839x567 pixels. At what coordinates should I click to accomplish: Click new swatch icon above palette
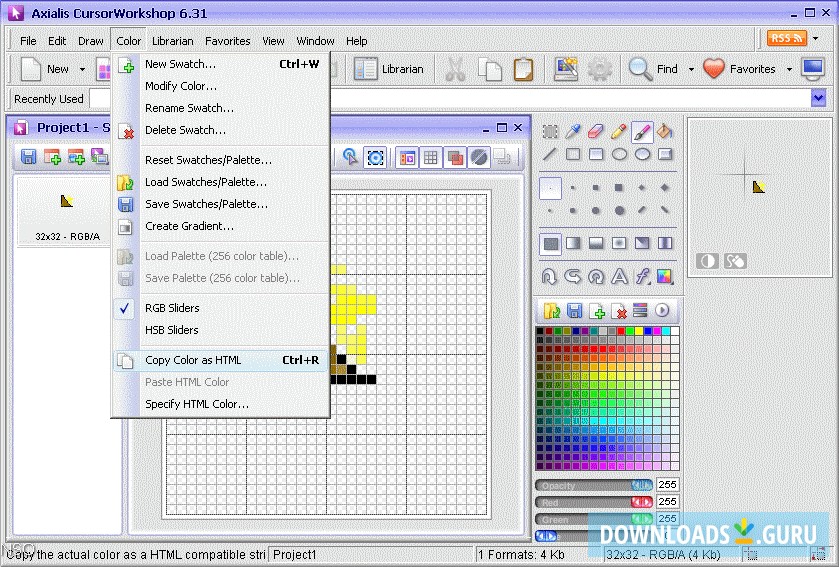(597, 311)
